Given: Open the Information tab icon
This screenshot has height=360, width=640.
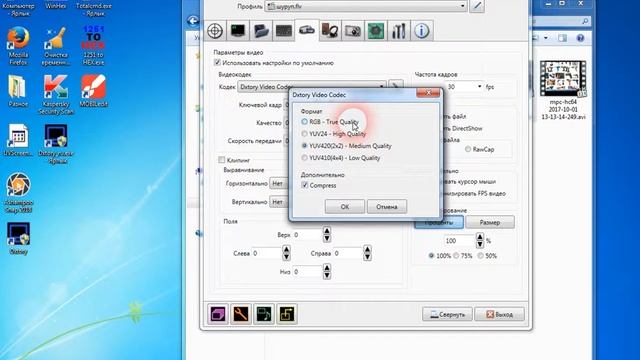Looking at the screenshot, I should 422,31.
